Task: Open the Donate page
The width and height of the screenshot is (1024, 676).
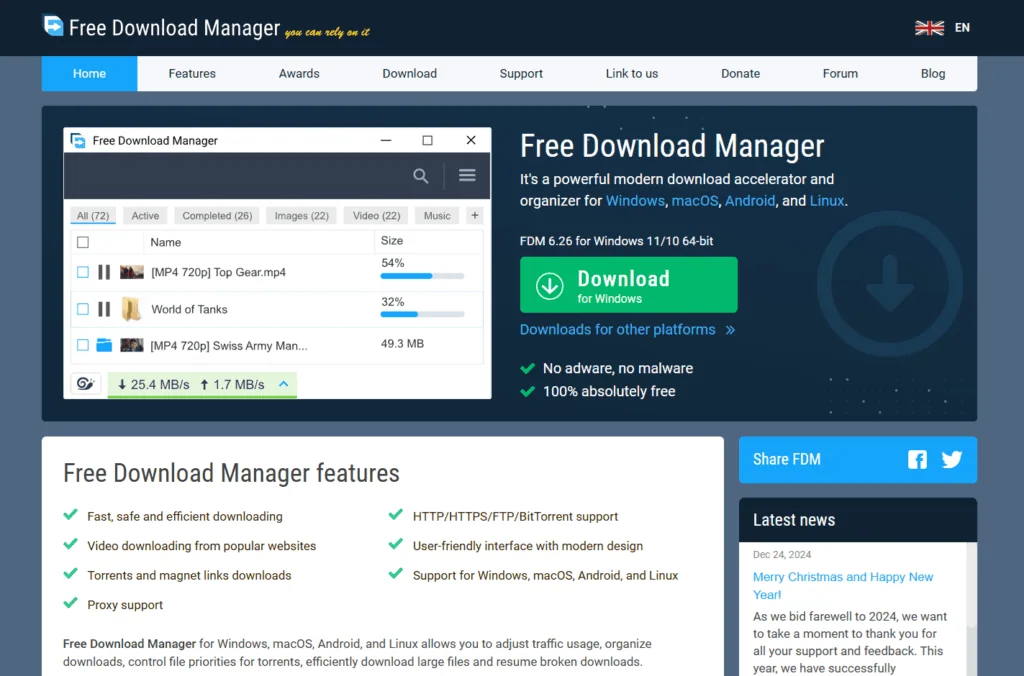Action: [x=741, y=74]
